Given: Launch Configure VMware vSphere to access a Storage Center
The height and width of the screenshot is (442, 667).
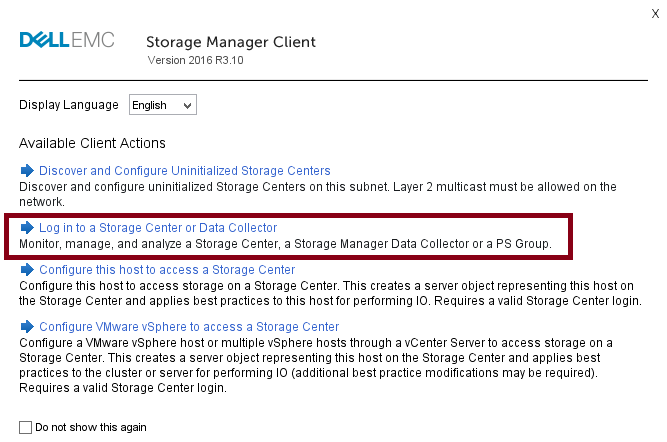Looking at the screenshot, I should [x=189, y=327].
